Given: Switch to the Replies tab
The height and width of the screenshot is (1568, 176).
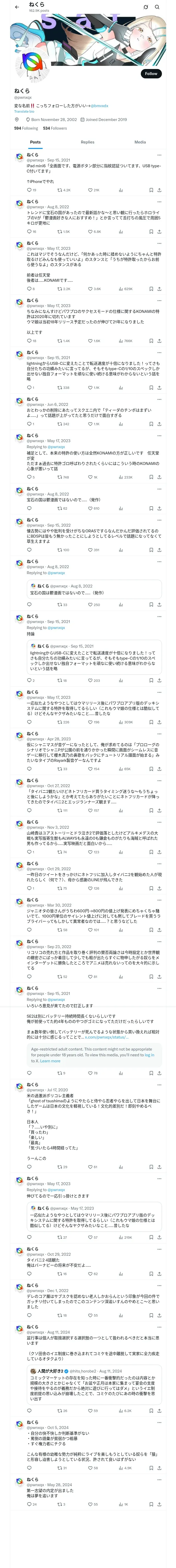Looking at the screenshot, I should click(x=87, y=142).
